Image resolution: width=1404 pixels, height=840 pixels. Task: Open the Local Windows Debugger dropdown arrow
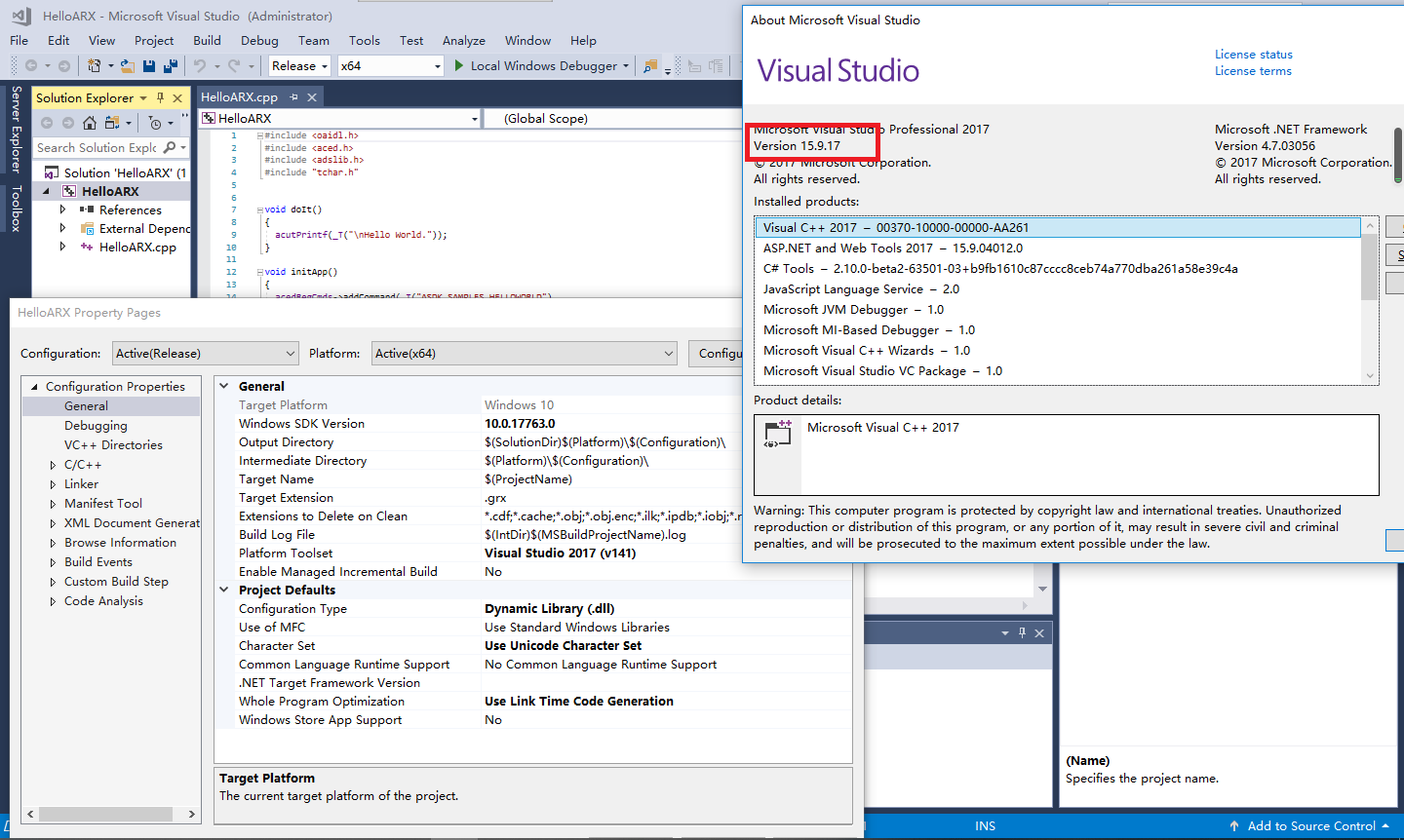click(x=626, y=66)
